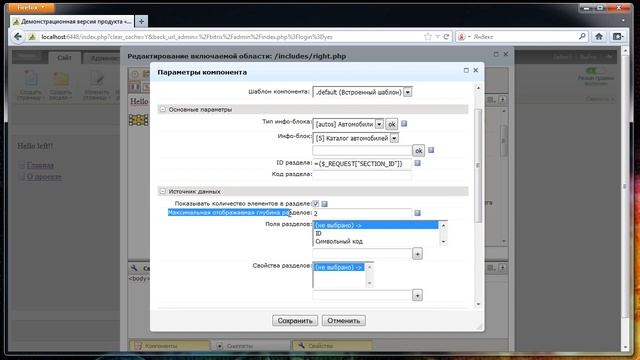Click plus button under Поля разделов
The width and height of the screenshot is (640, 360).
click(x=417, y=254)
